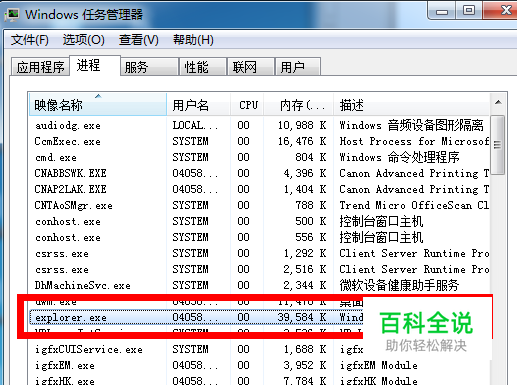Sort by the 描述 column header
This screenshot has height=385, width=517.
coord(412,105)
